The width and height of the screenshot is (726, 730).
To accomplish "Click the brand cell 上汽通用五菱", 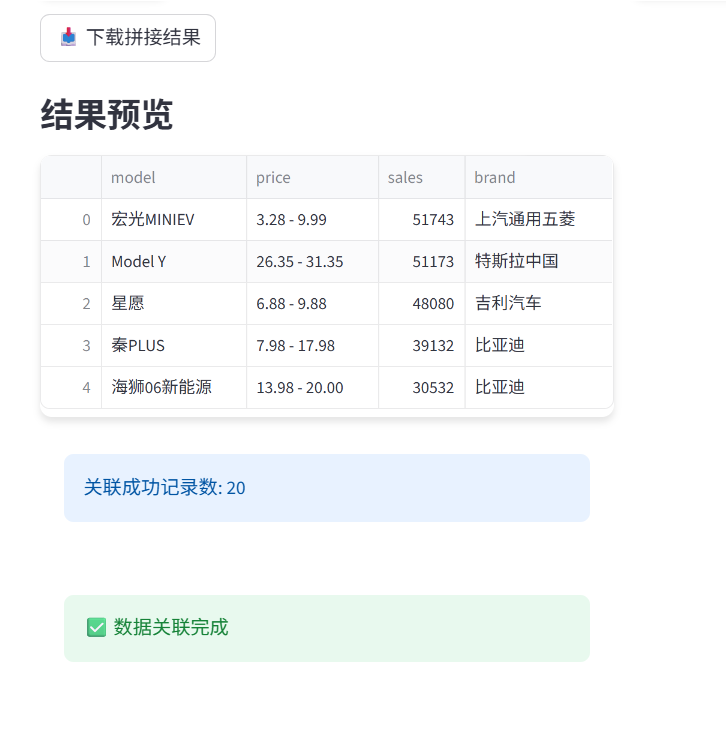I will click(539, 220).
